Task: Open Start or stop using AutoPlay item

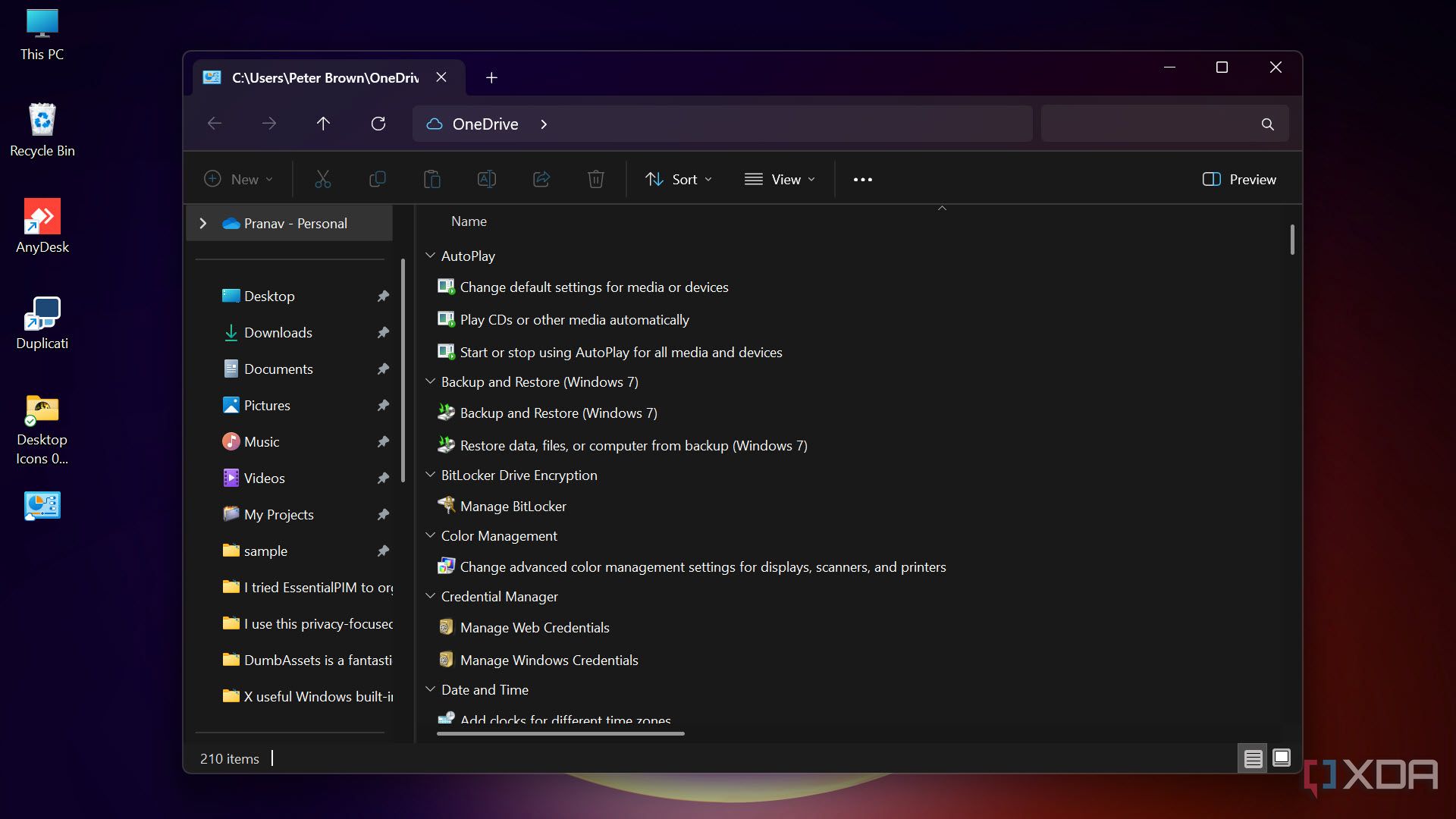Action: 620,353
